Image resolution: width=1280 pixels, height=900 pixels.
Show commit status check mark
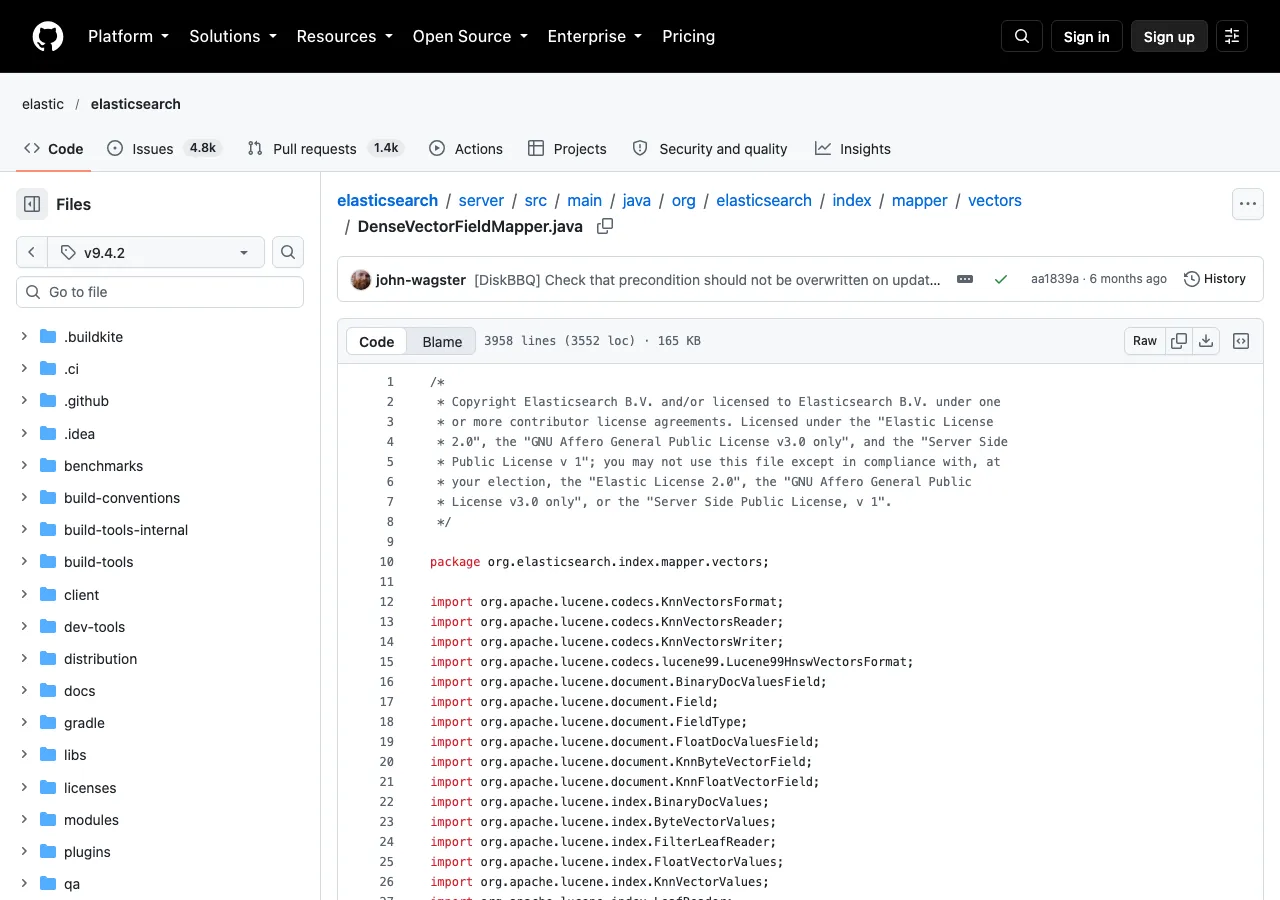(1001, 280)
